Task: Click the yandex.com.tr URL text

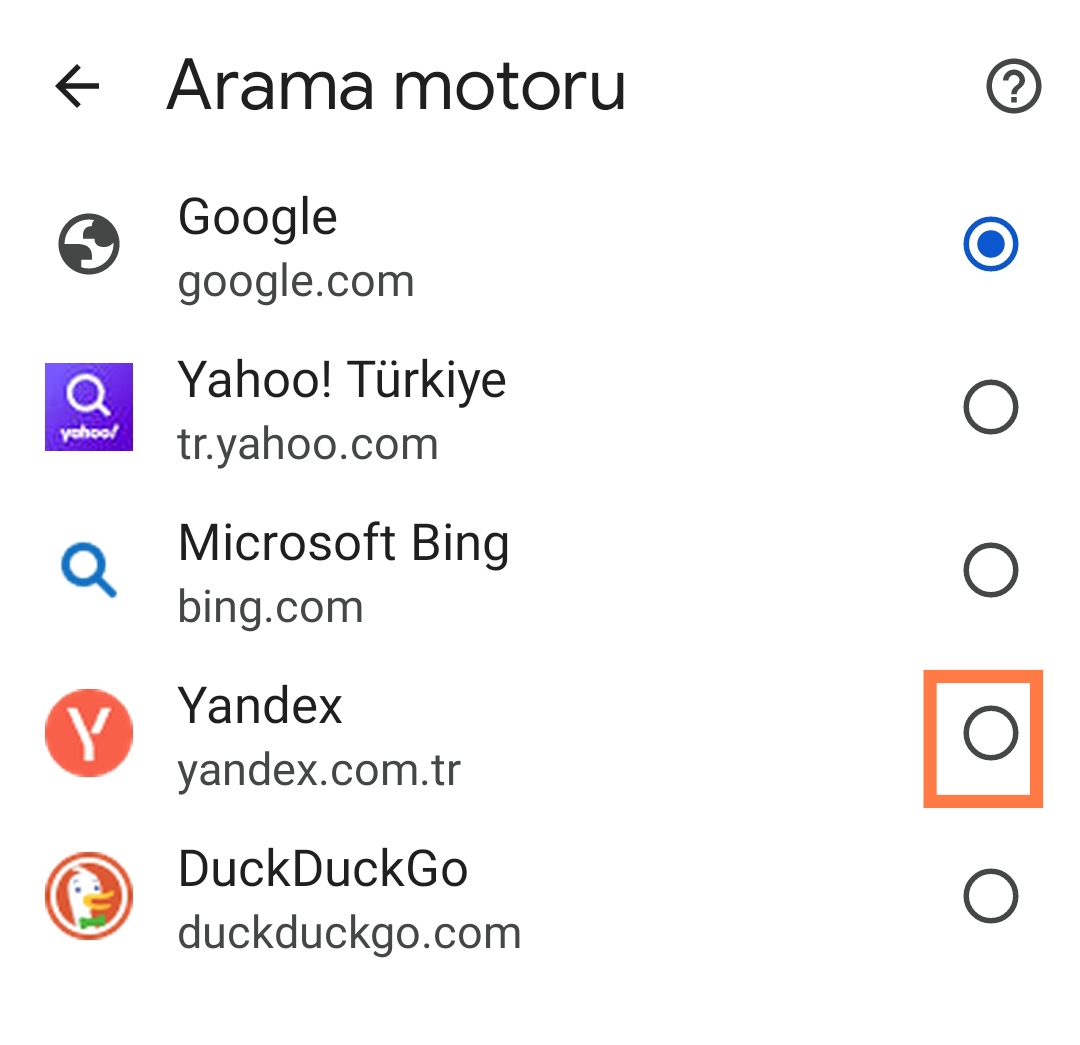Action: [319, 770]
